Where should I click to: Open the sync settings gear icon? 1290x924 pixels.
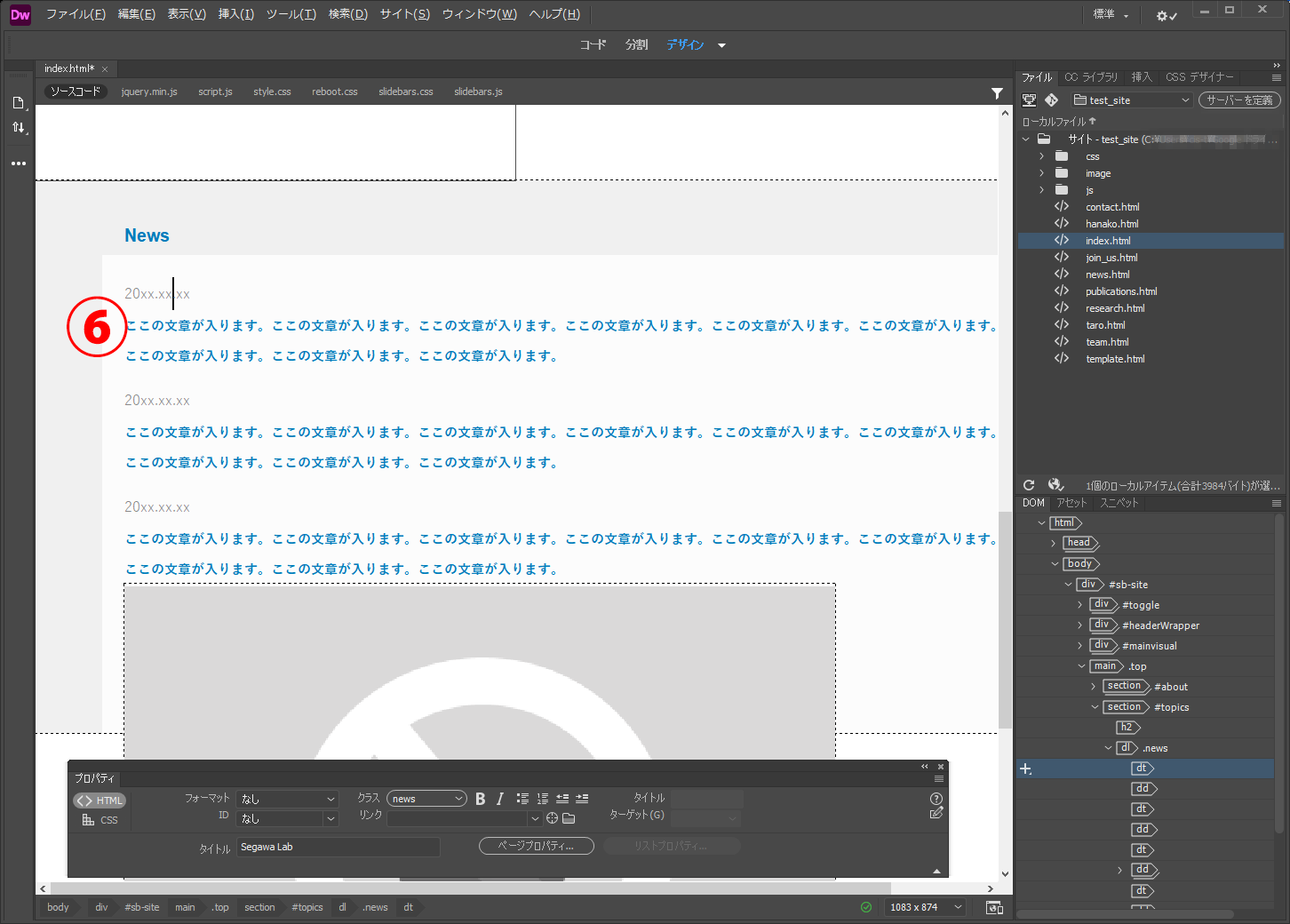click(1166, 15)
